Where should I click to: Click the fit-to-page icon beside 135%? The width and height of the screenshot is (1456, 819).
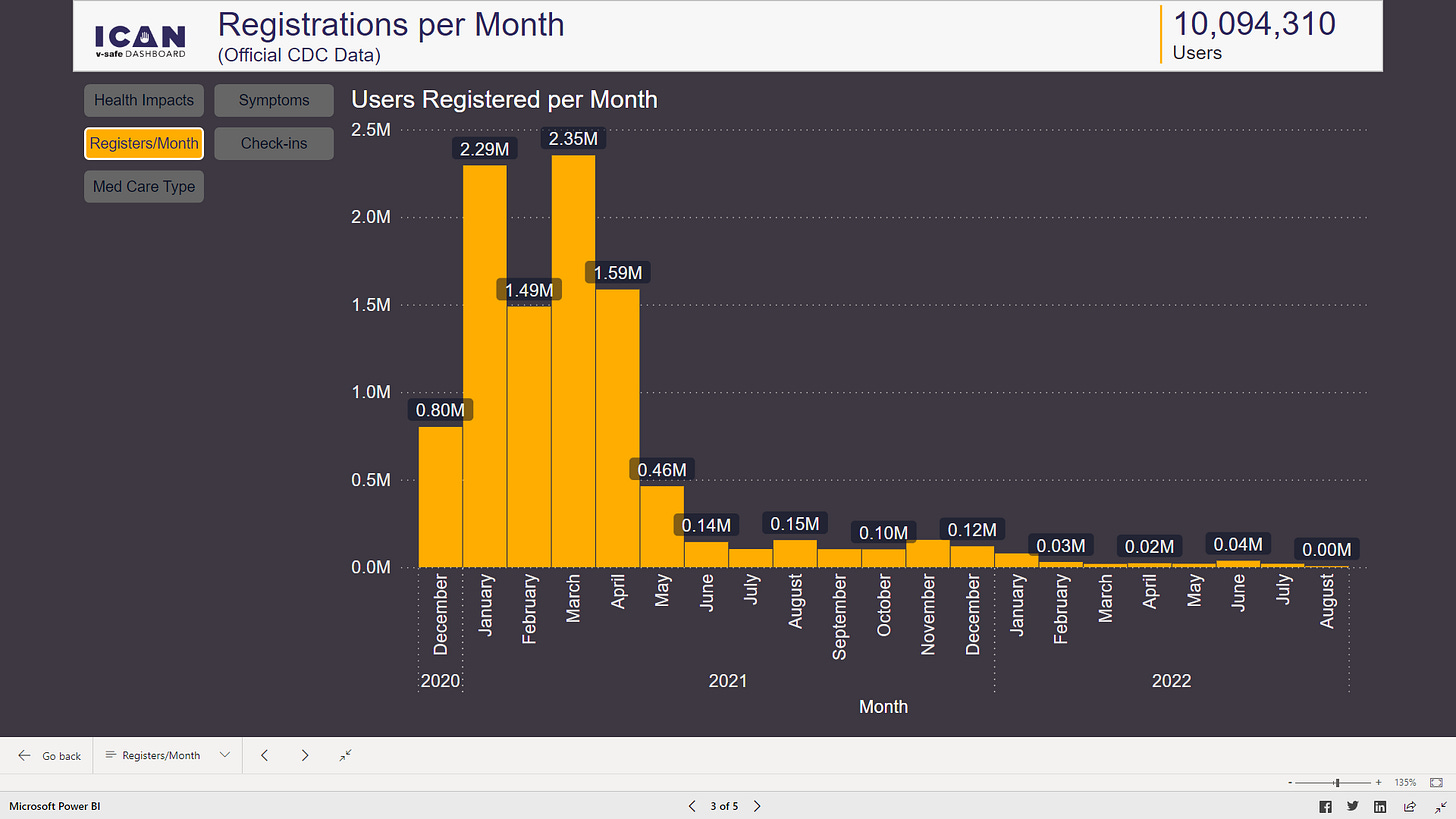click(x=1437, y=782)
